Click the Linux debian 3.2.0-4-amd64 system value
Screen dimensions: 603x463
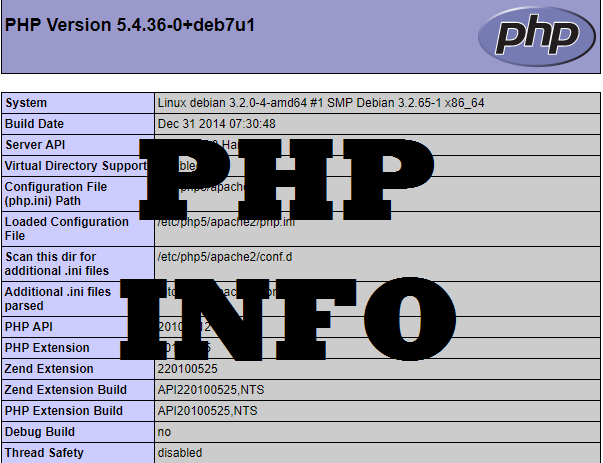(321, 103)
